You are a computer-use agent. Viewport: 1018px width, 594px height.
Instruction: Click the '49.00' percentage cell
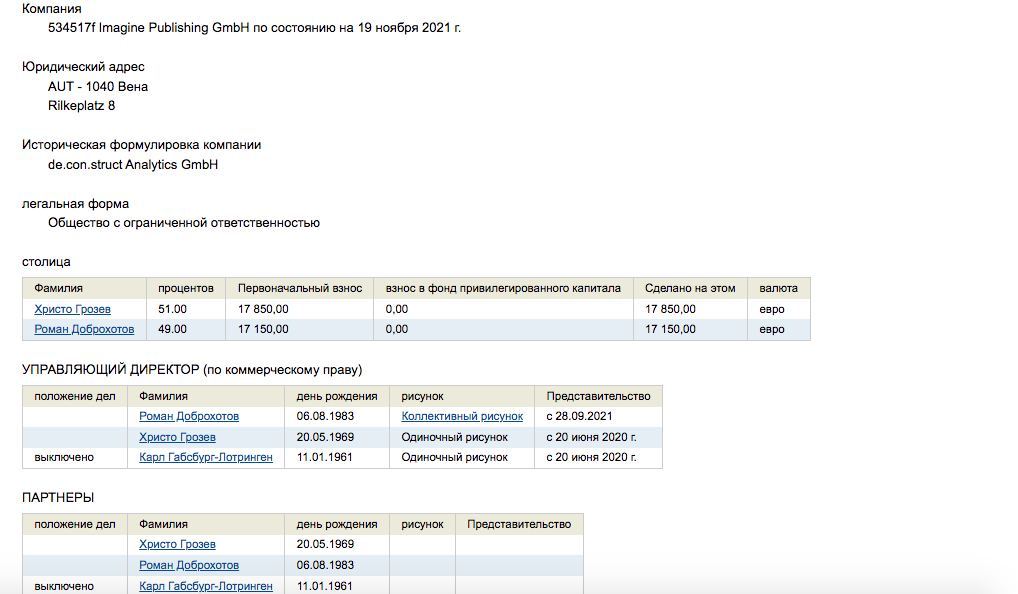tap(172, 329)
